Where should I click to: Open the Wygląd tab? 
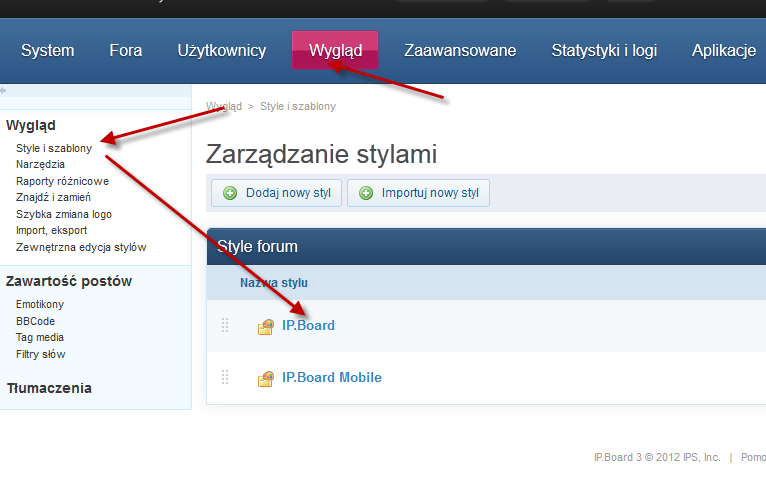pyautogui.click(x=335, y=51)
